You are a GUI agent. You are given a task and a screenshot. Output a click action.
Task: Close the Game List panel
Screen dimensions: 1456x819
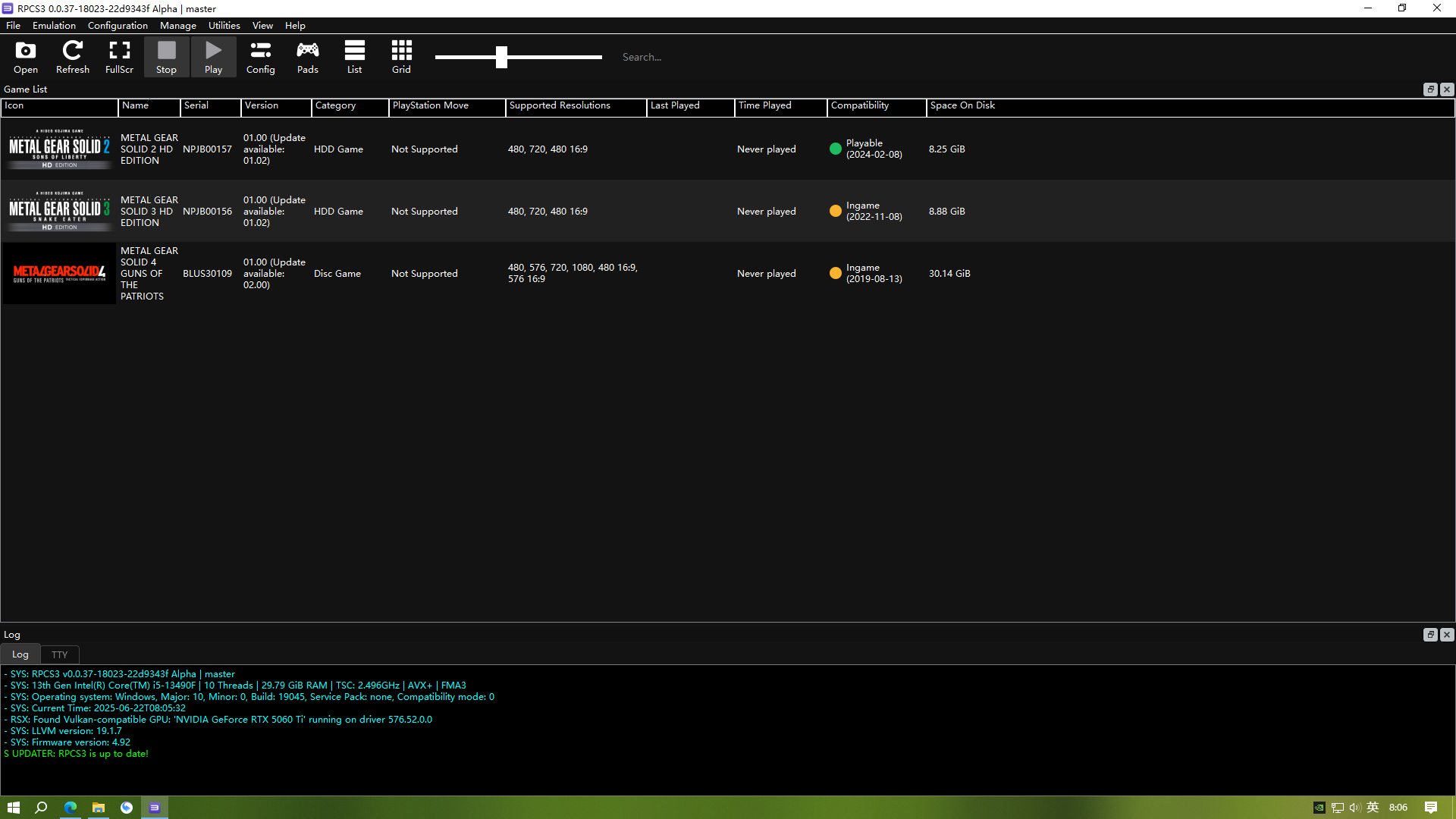1447,89
